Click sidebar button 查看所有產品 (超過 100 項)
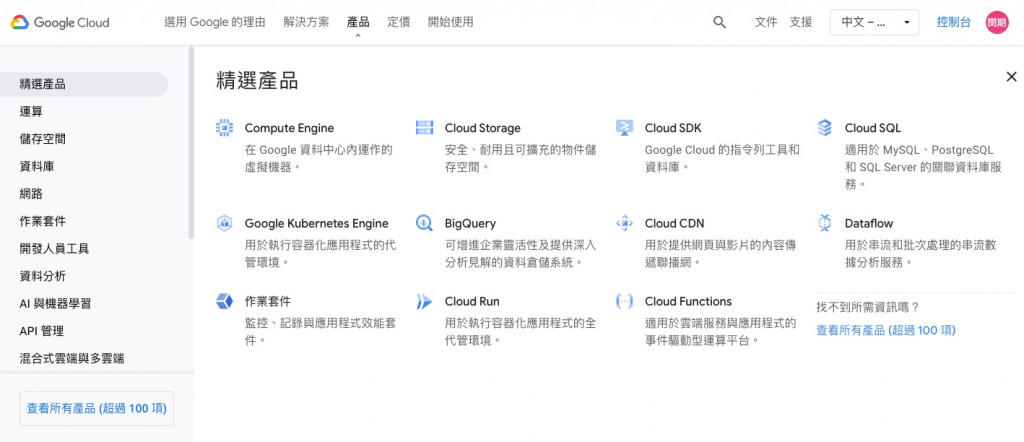 tap(97, 408)
